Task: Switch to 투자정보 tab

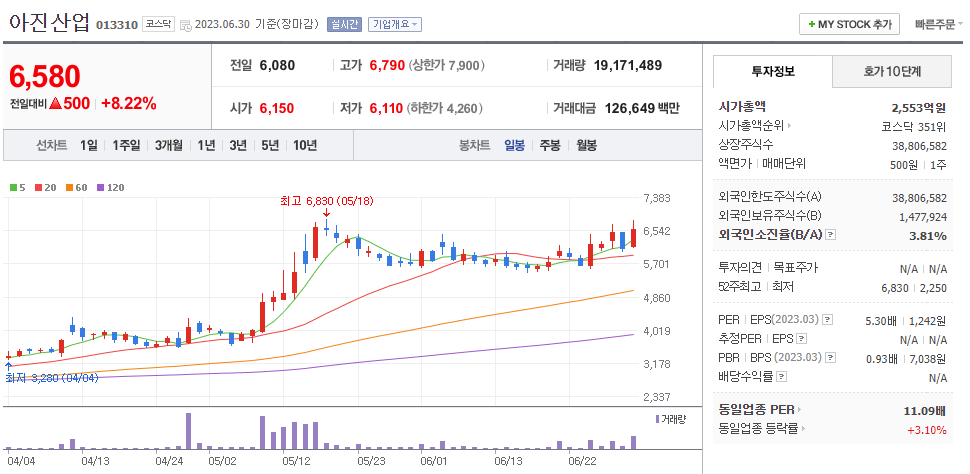Action: [x=773, y=71]
